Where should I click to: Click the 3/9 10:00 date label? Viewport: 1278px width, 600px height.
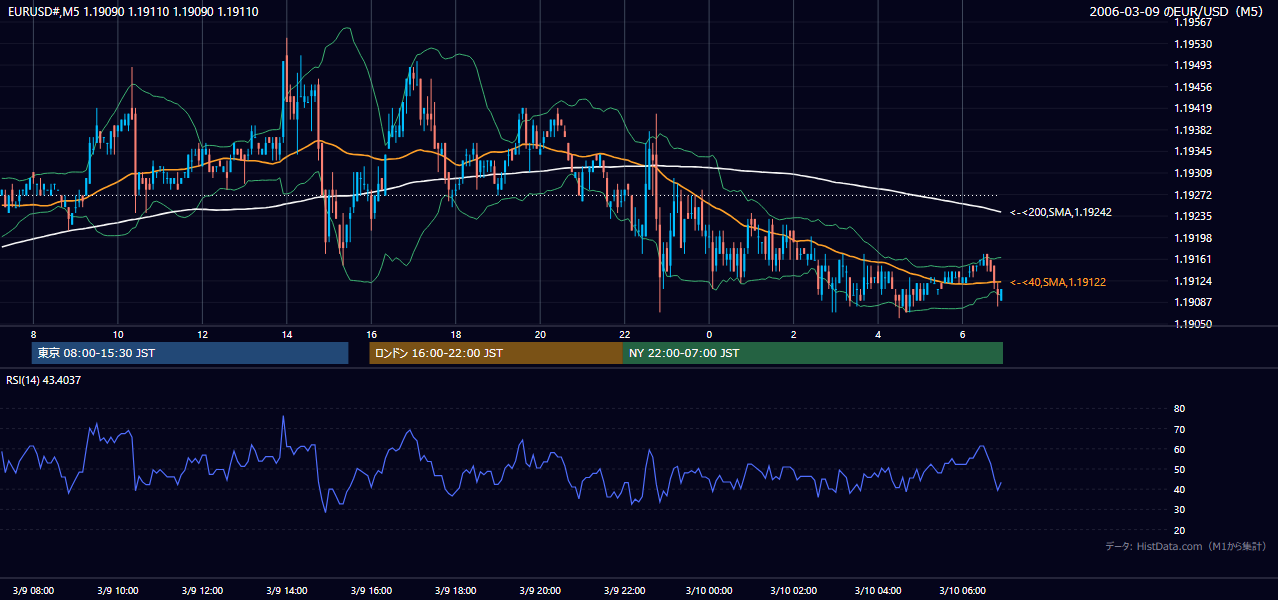[x=117, y=590]
